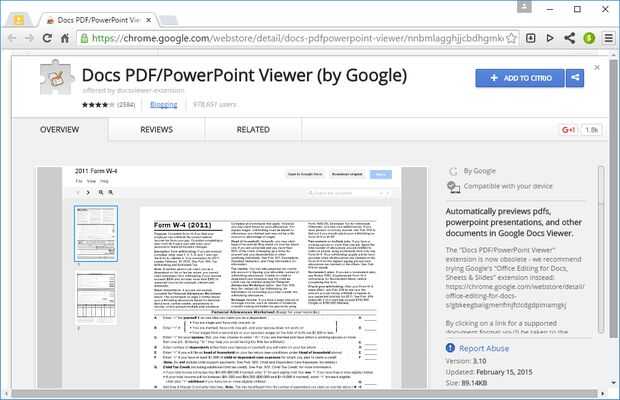Go forward with the browser forward arrow
This screenshot has height=400, width=620.
(29, 38)
